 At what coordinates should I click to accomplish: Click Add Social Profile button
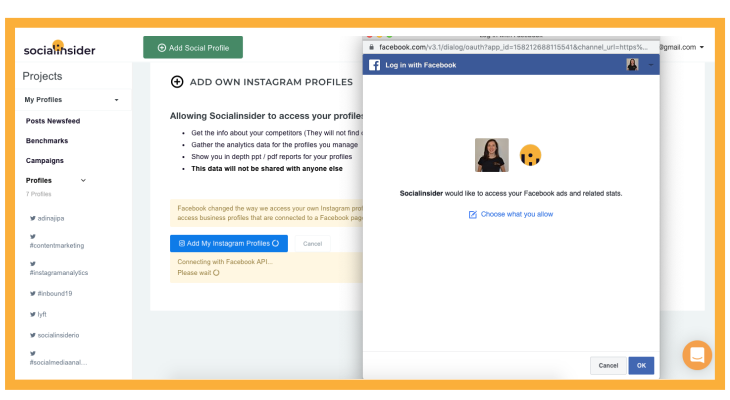point(193,47)
